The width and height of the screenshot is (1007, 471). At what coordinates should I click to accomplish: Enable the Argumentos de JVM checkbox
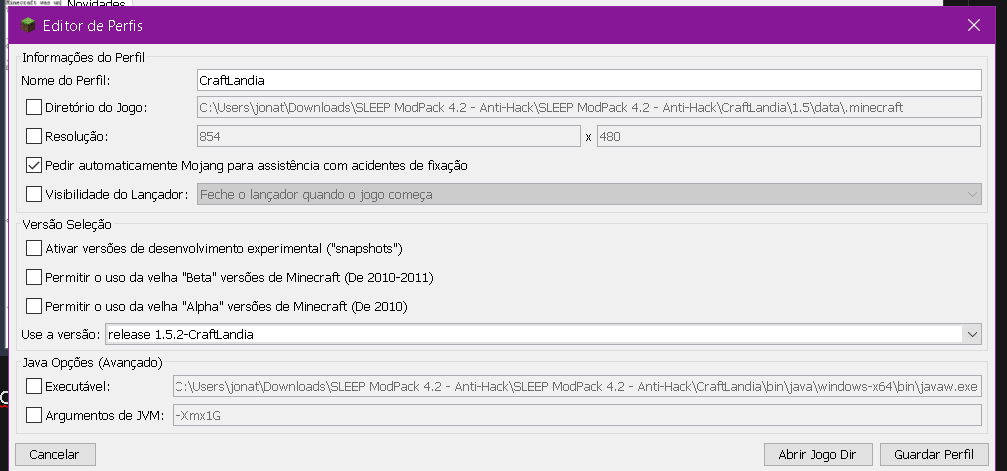pyautogui.click(x=33, y=415)
